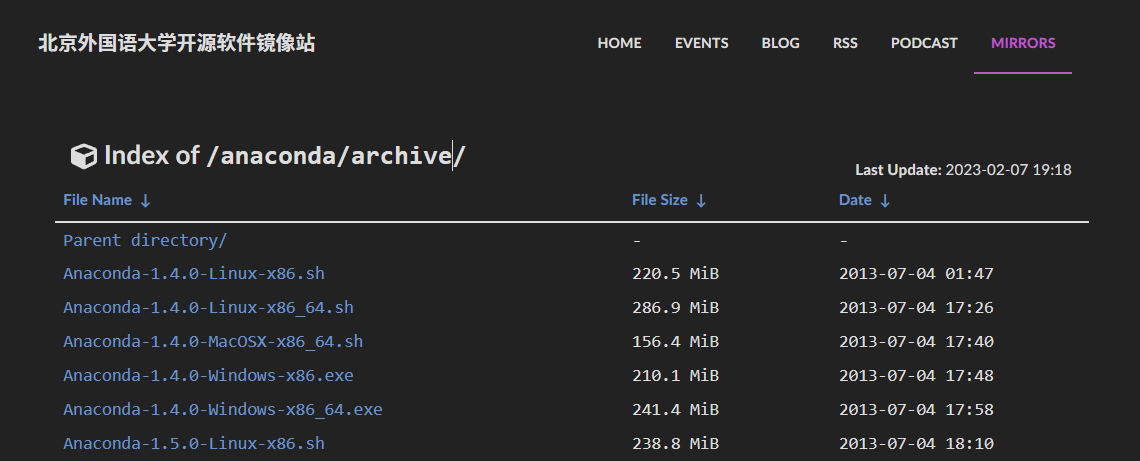1140x461 pixels.
Task: Open the BLOG section
Action: coord(780,43)
